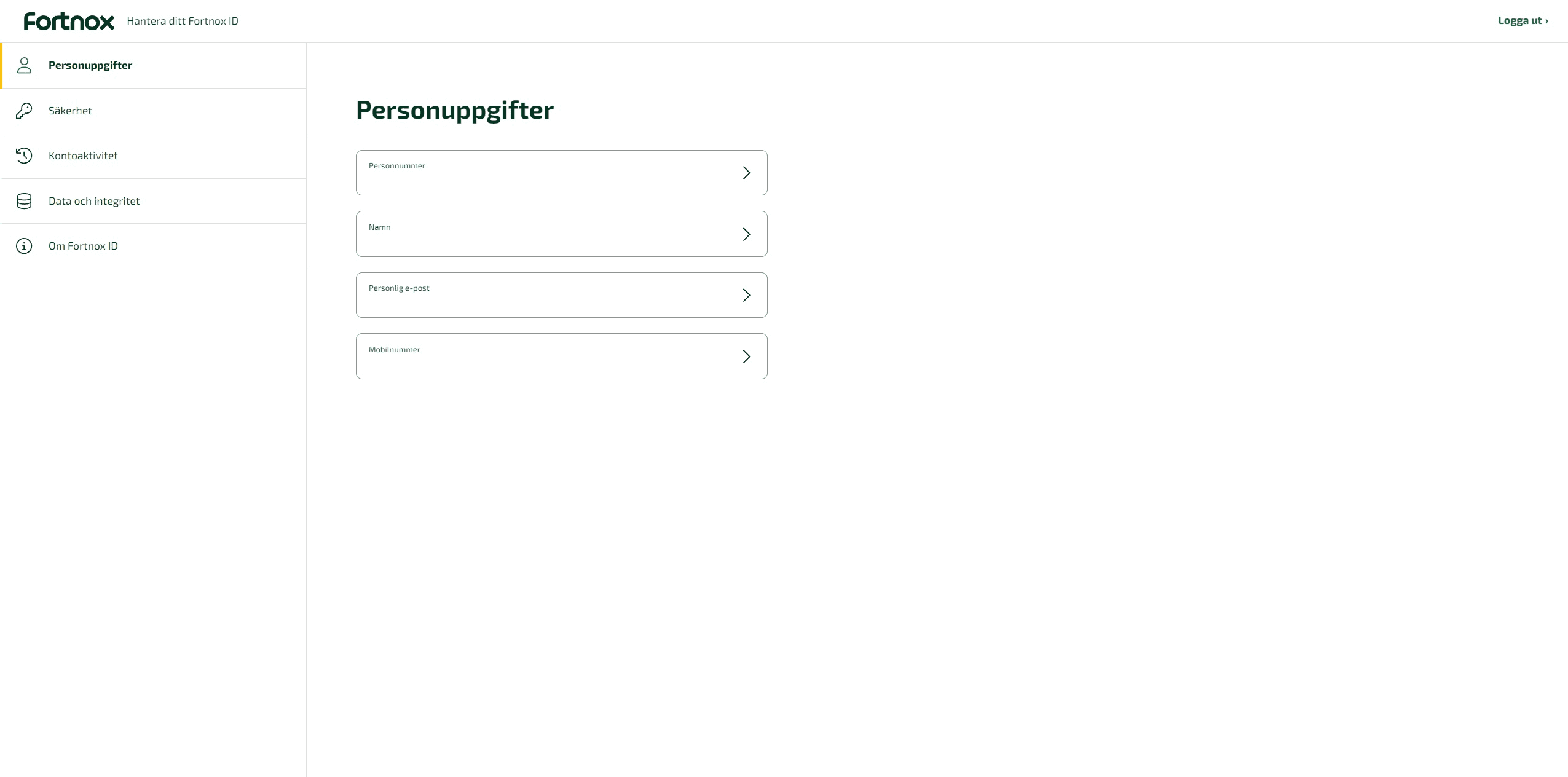Image resolution: width=1568 pixels, height=777 pixels.
Task: Expand Mobilnummer using the right chevron
Action: coord(746,357)
